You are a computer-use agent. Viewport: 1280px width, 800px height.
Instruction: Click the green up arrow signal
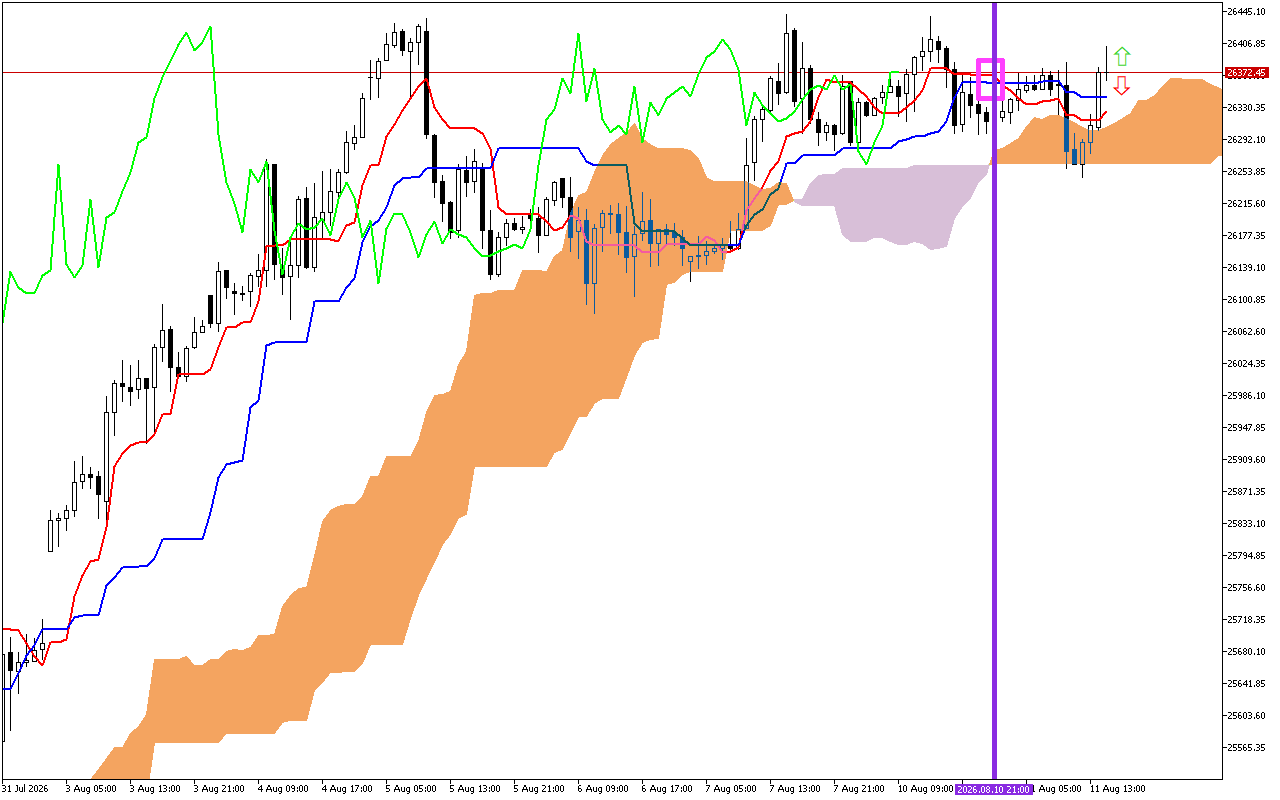1122,56
